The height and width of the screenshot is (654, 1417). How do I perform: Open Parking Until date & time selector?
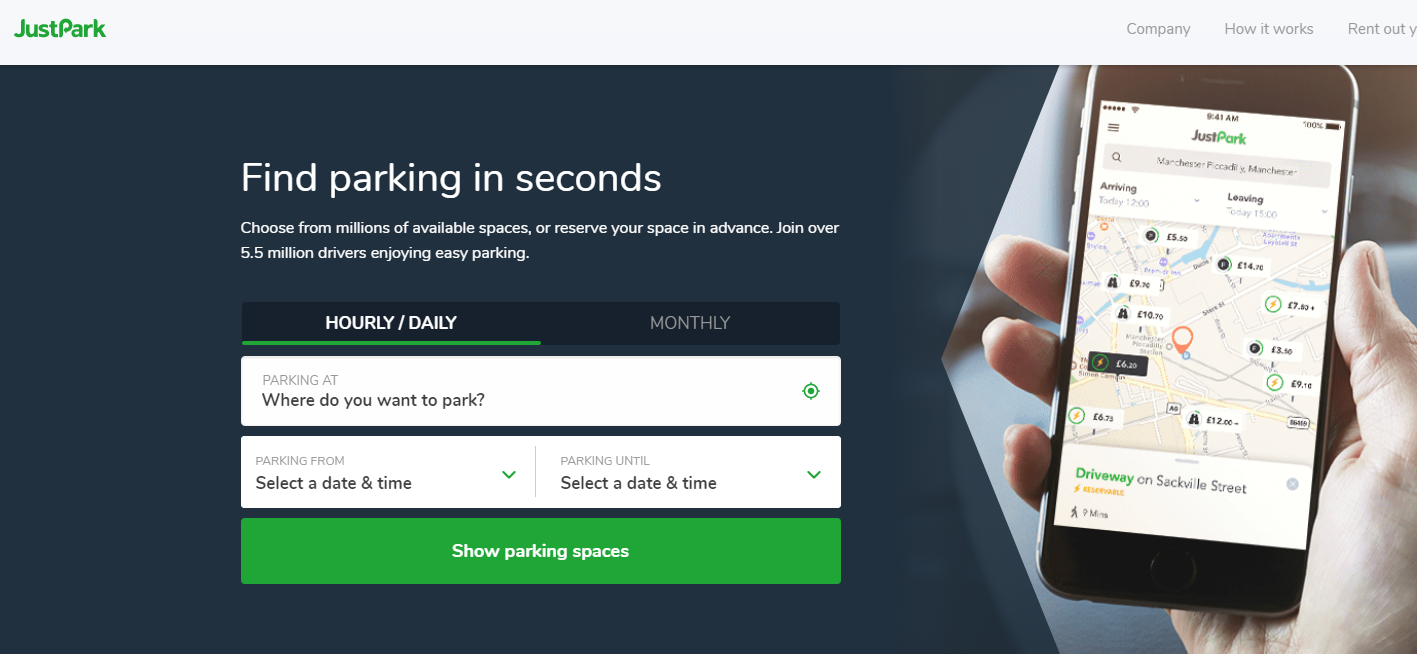(x=689, y=472)
